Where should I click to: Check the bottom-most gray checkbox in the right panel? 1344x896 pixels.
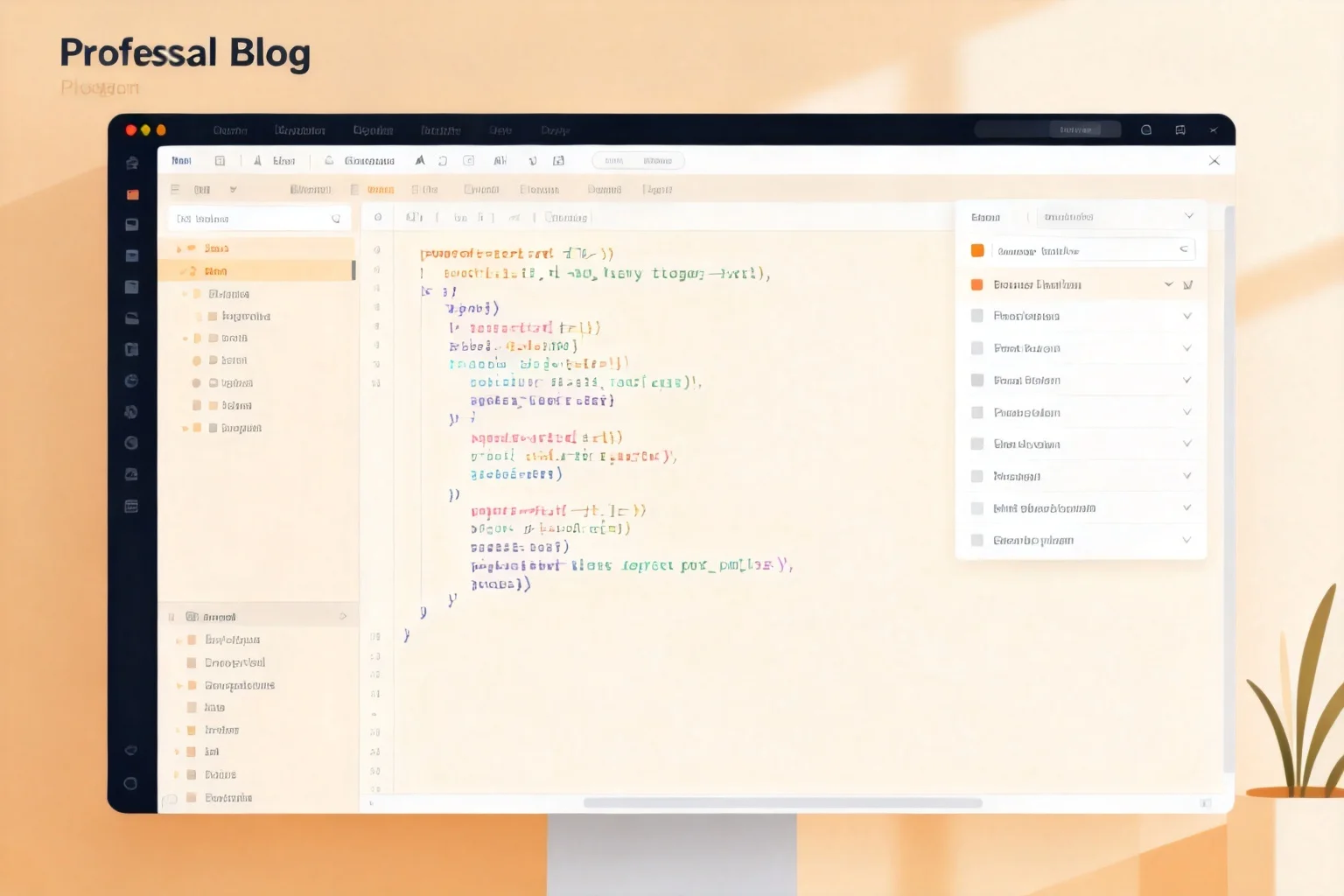point(977,540)
